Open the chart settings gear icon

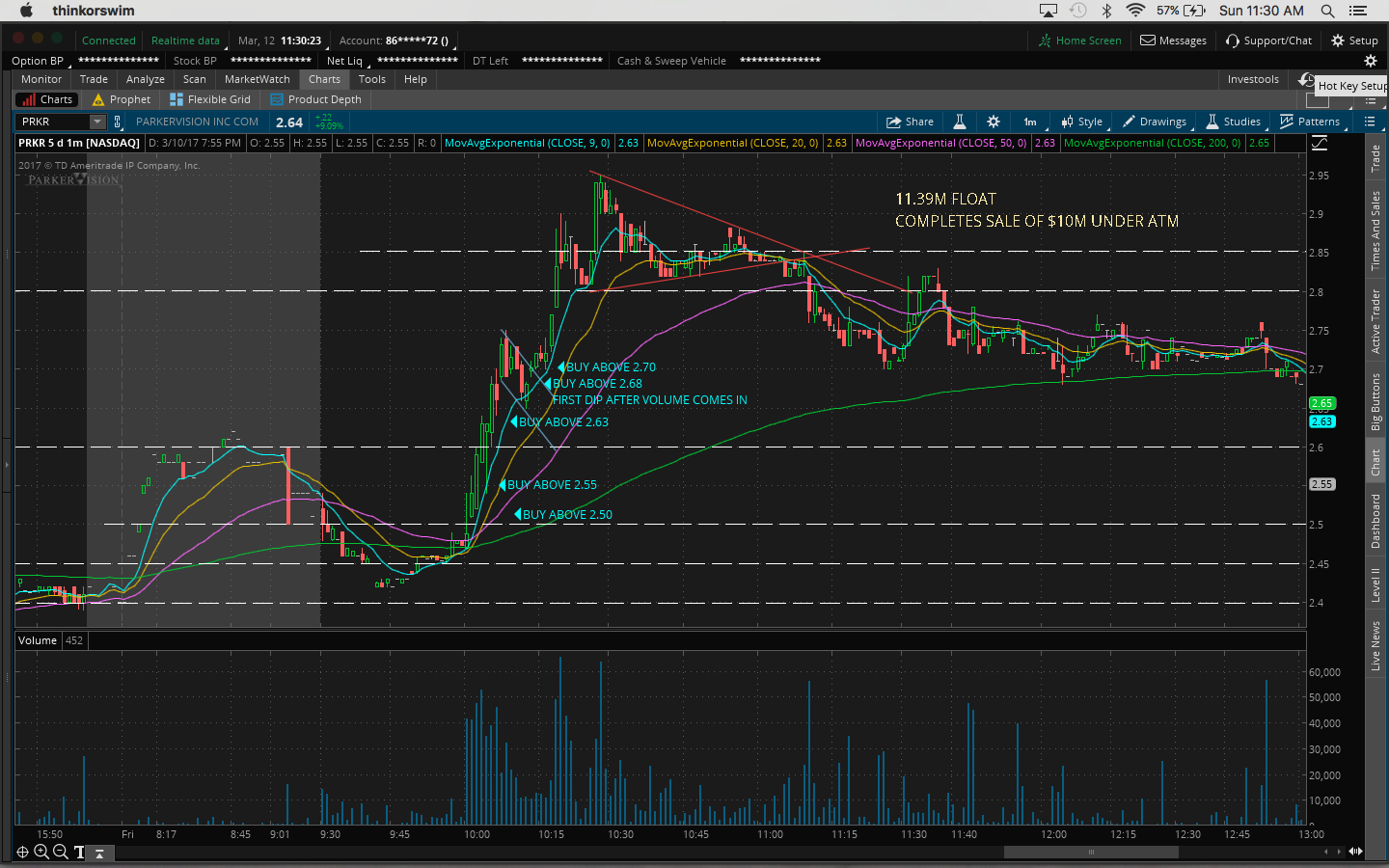[x=994, y=122]
